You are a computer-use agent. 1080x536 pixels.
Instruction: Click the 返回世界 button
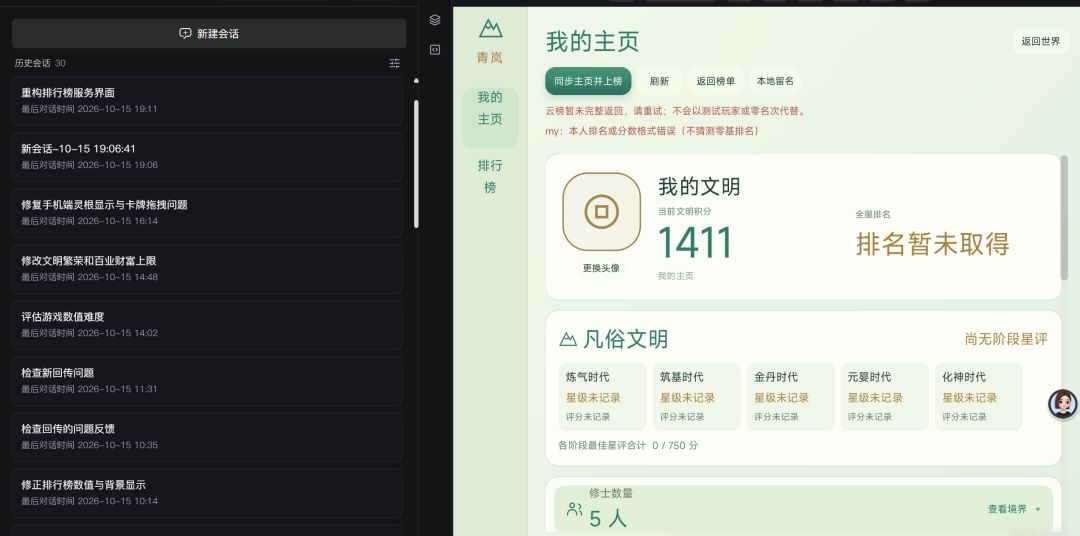pyautogui.click(x=1041, y=41)
